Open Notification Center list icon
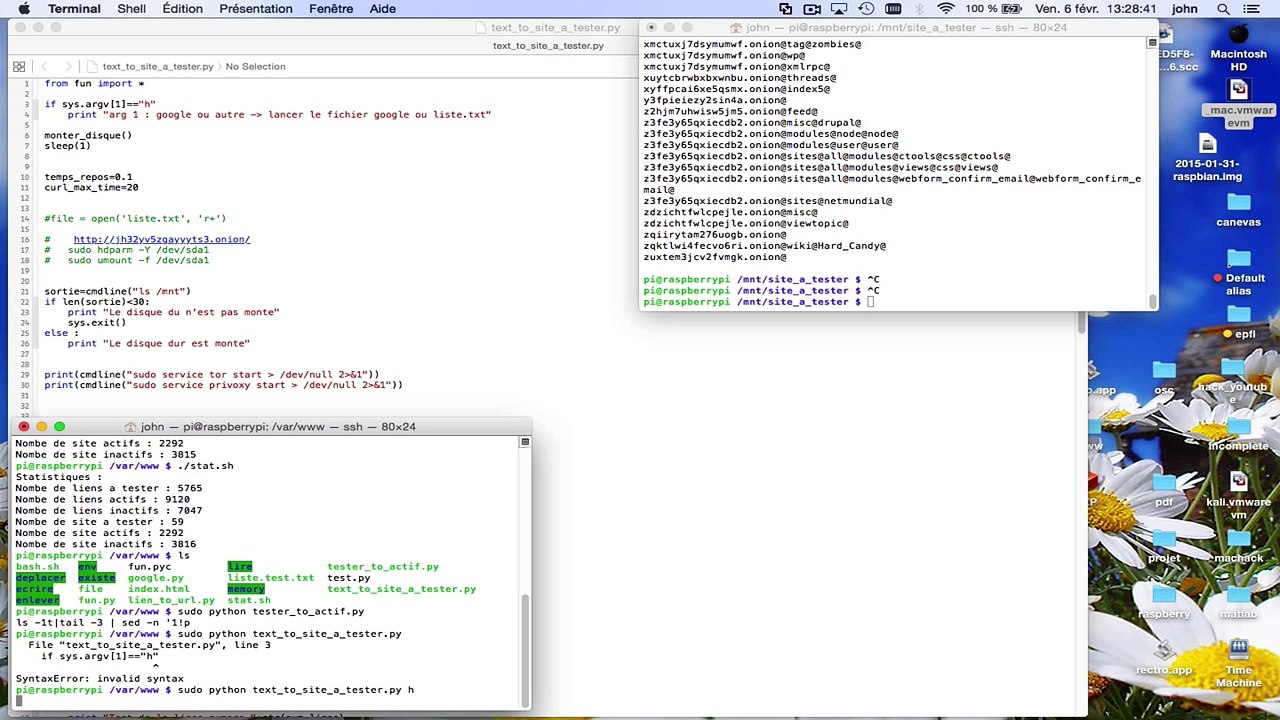 tap(1256, 9)
